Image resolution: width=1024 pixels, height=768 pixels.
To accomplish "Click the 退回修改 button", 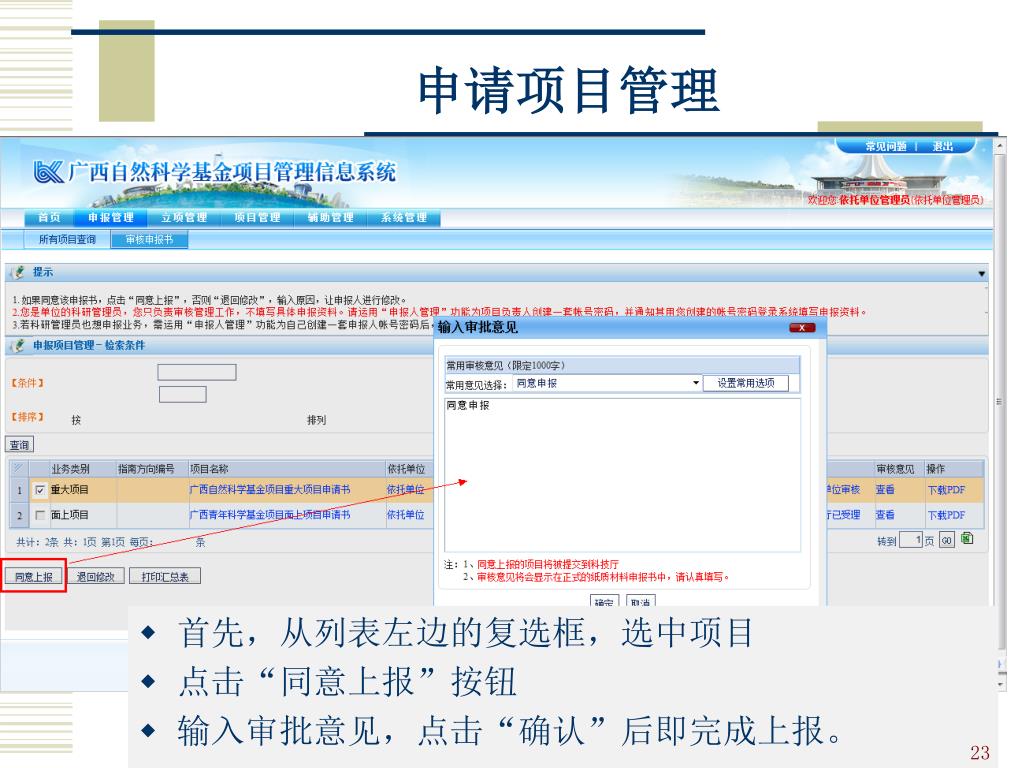I will coord(95,577).
